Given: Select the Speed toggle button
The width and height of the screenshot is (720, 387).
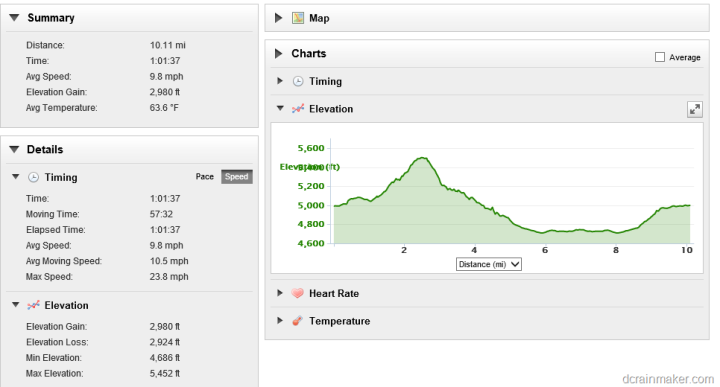Looking at the screenshot, I should 236,177.
